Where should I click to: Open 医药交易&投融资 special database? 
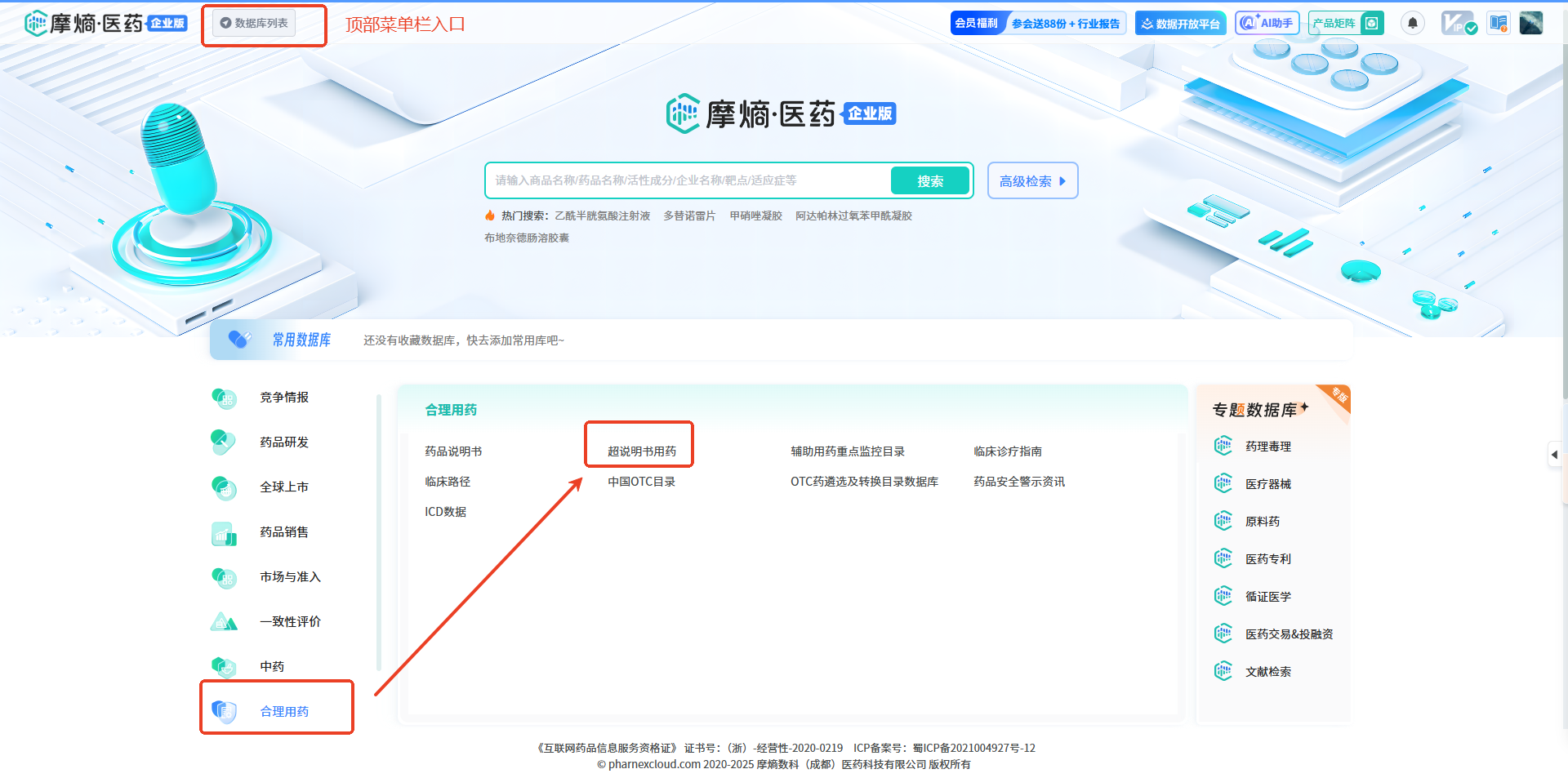[x=1289, y=634]
